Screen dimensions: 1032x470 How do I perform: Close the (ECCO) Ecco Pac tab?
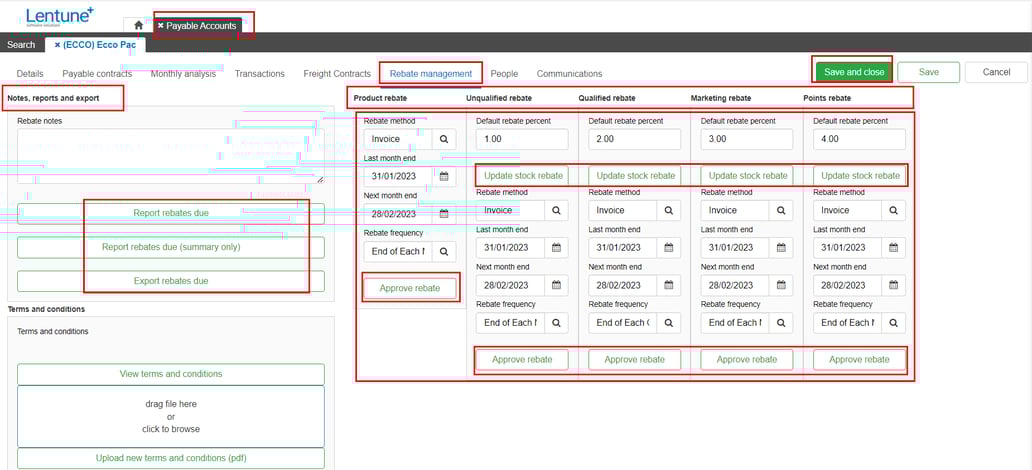tap(57, 45)
